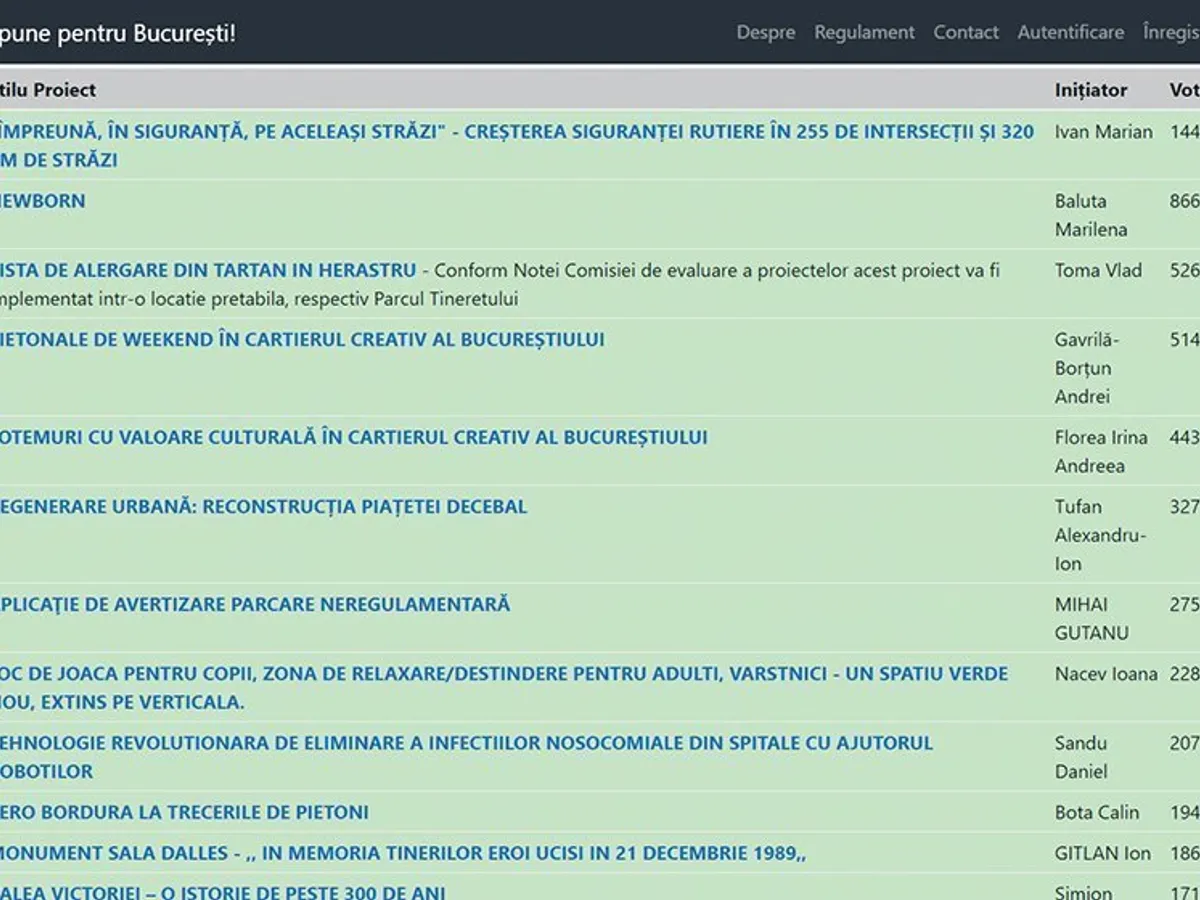Sort projects by the Vot column
This screenshot has height=900, width=1200.
tap(1183, 90)
